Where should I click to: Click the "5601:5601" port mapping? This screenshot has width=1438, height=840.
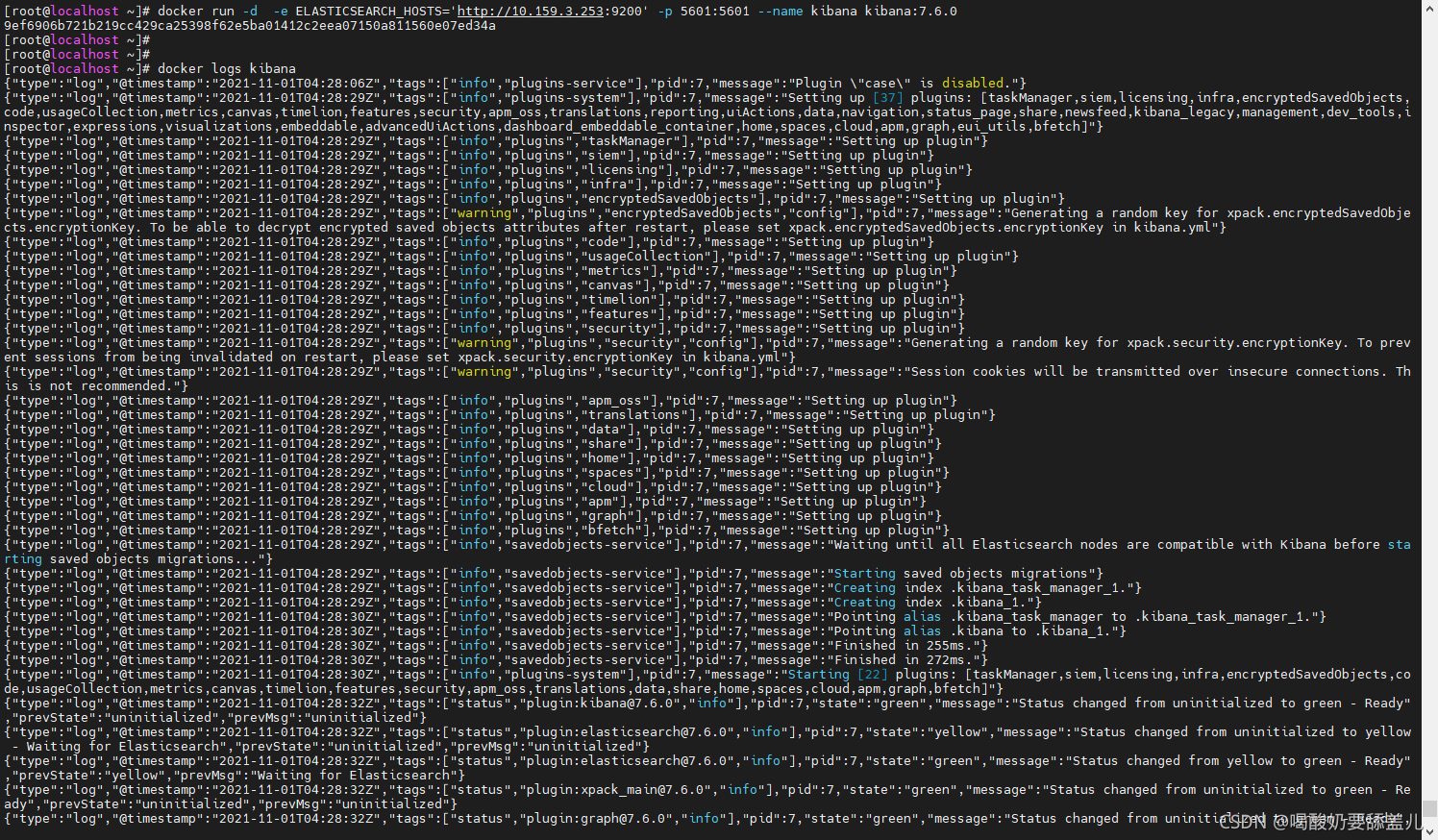[x=714, y=12]
